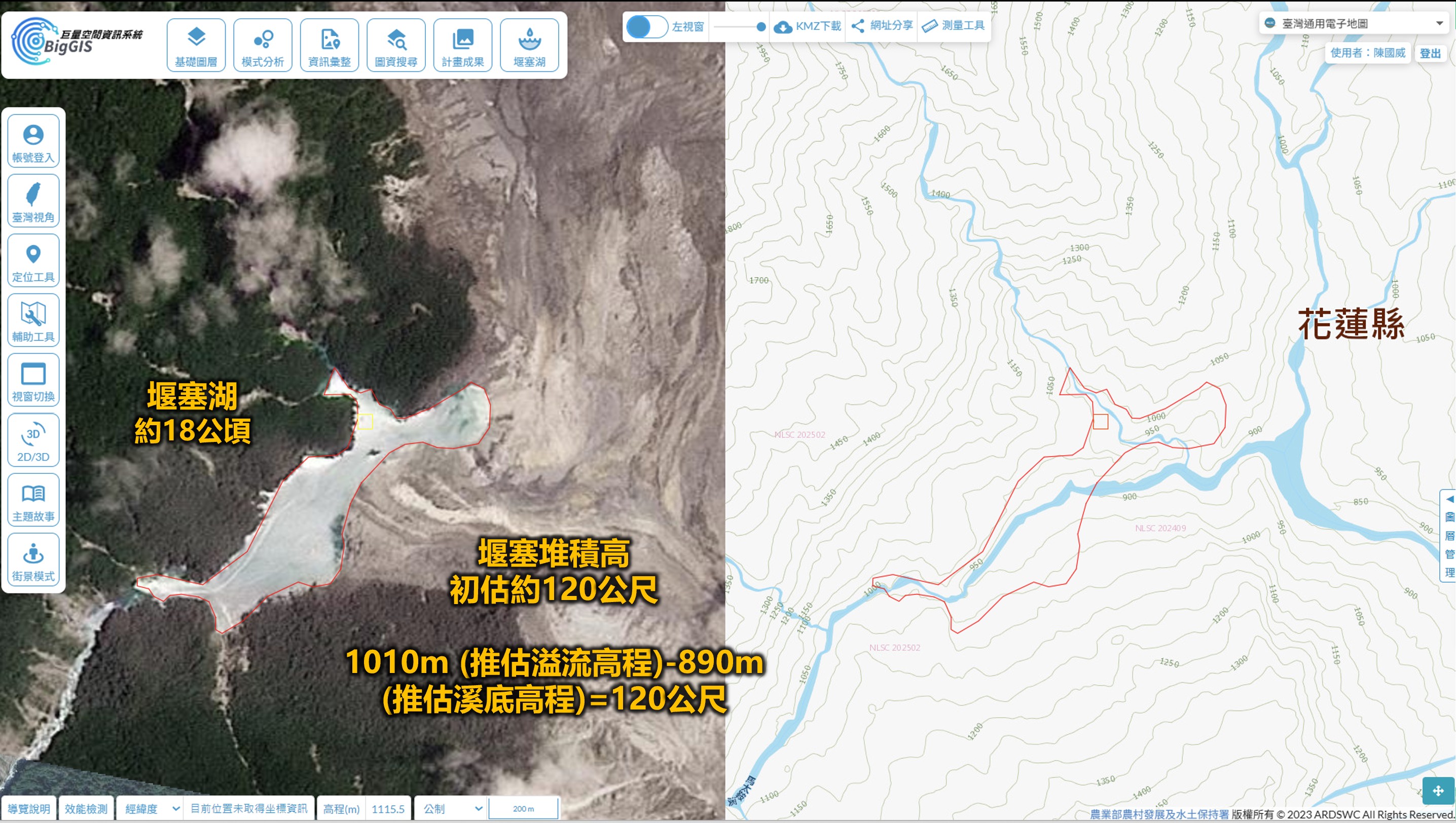Screen dimensions: 1456x823
Task: Open 模式分析 model analysis tool
Action: [263, 45]
